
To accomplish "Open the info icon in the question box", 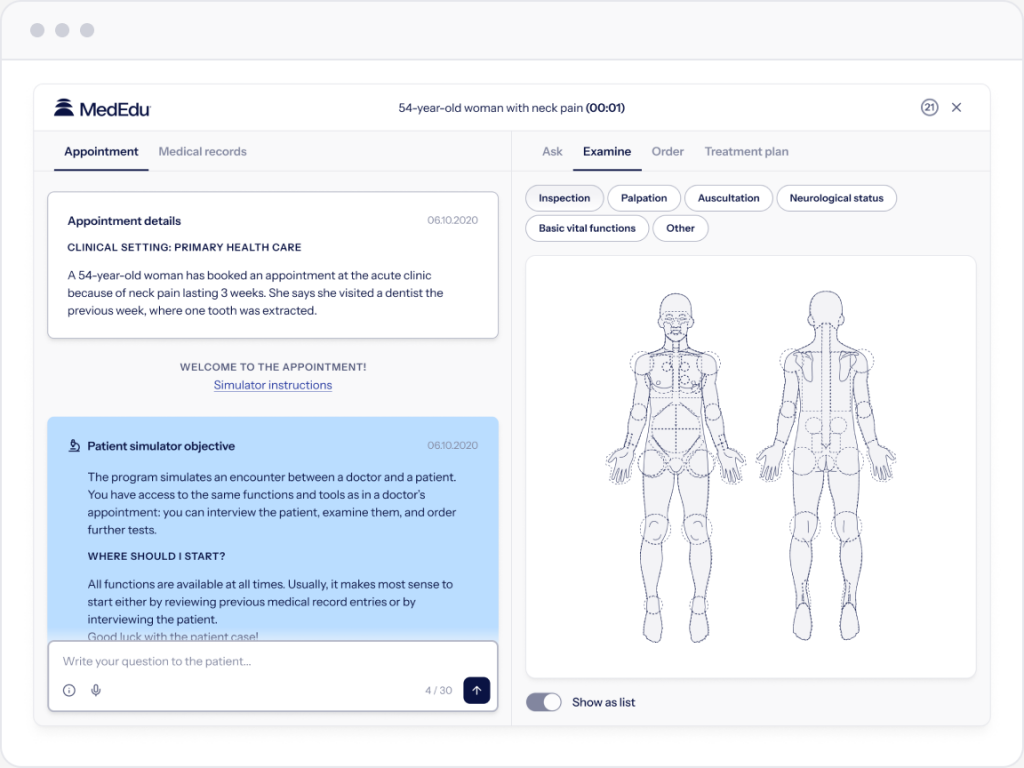I will click(69, 690).
